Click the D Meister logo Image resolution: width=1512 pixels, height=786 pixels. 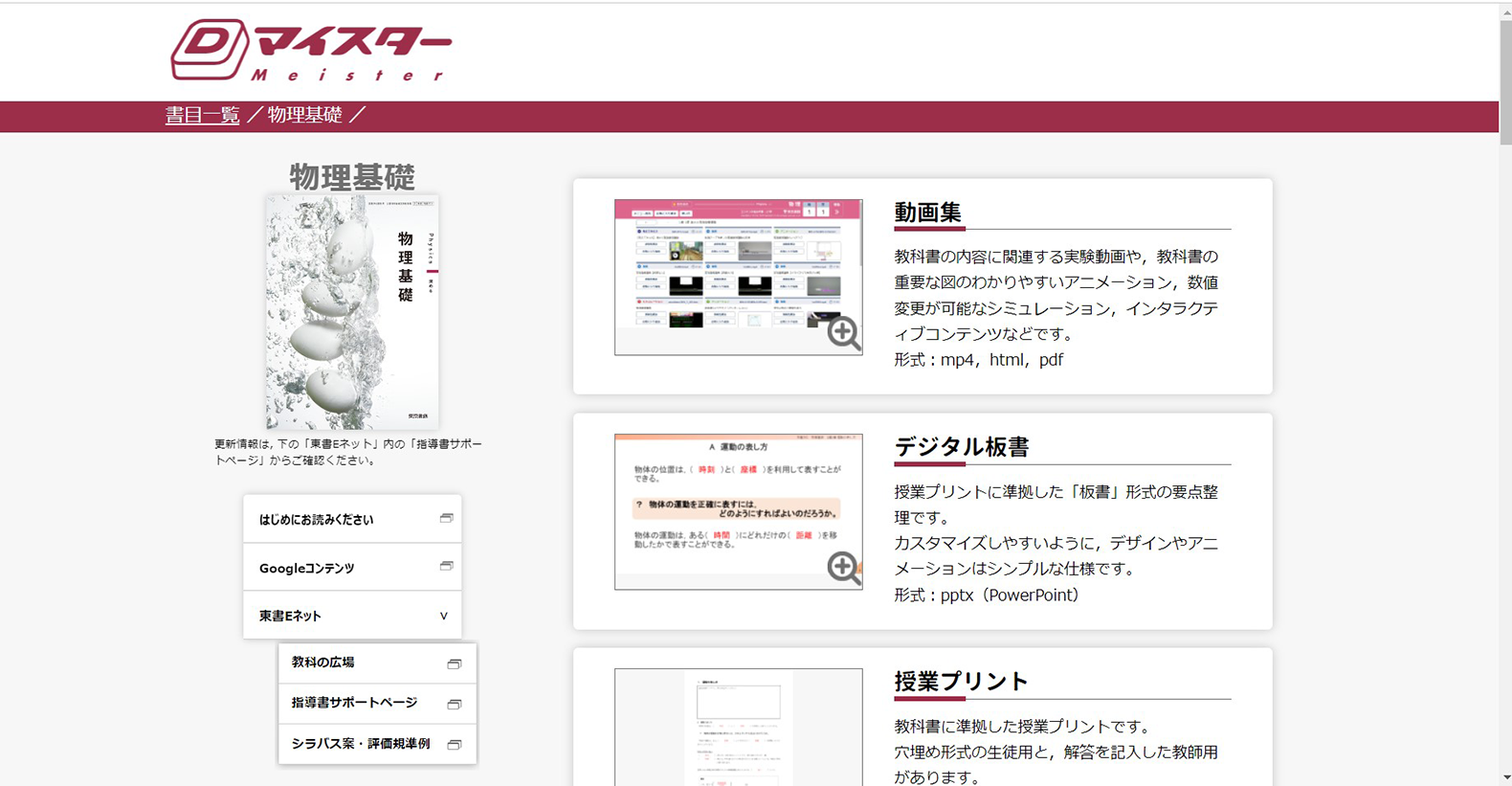pos(310,51)
